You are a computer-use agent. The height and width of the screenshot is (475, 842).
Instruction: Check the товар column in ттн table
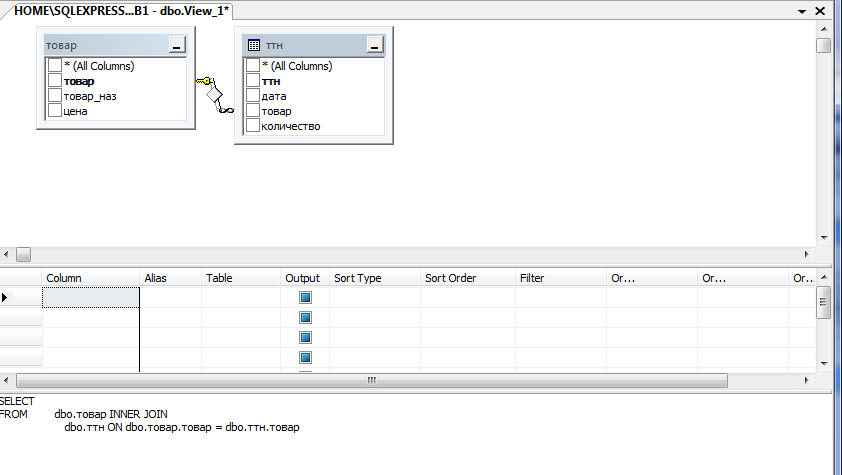coord(253,111)
